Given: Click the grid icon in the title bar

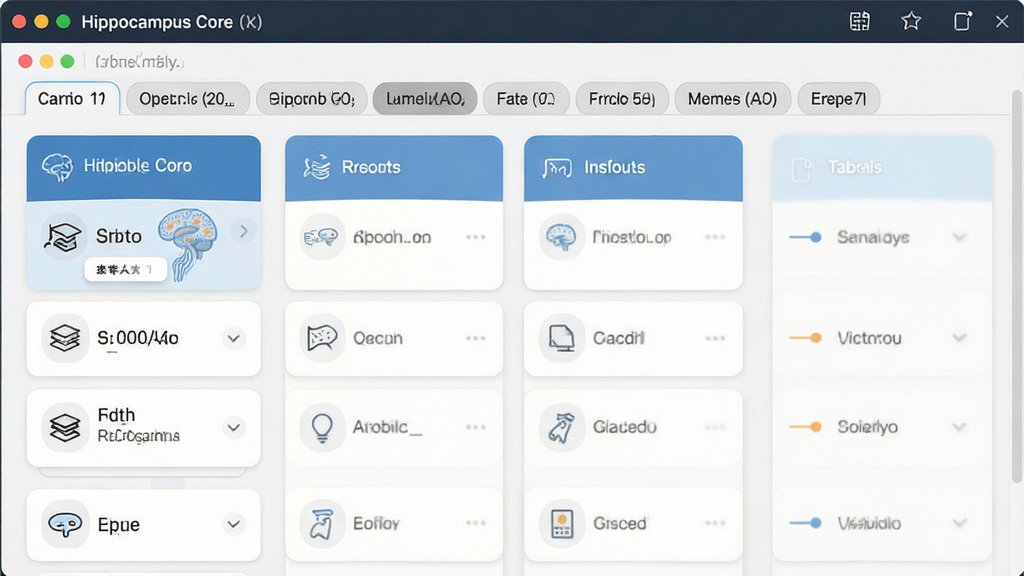Looking at the screenshot, I should click(859, 22).
